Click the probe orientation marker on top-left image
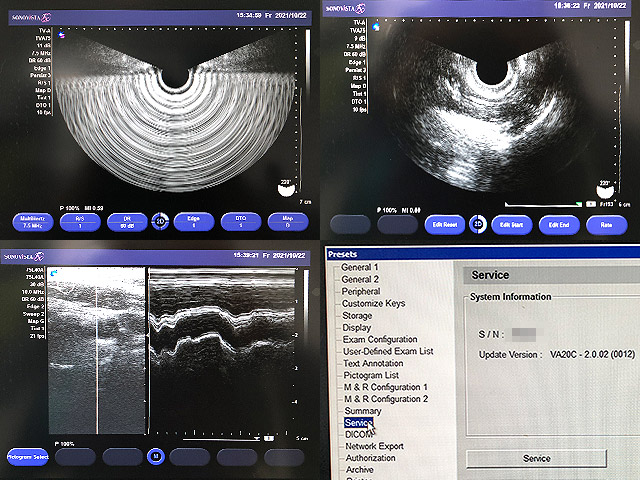Viewport: 640px width, 480px height. click(61, 35)
